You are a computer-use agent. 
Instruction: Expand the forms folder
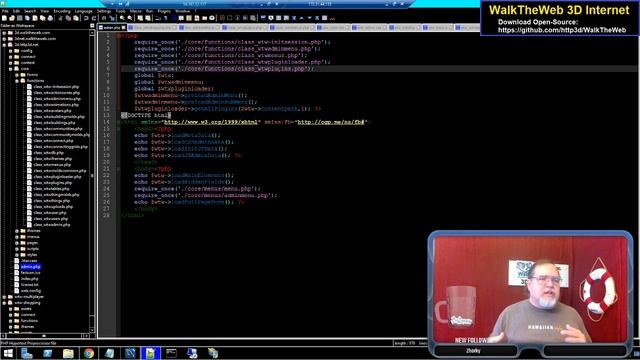point(17,75)
